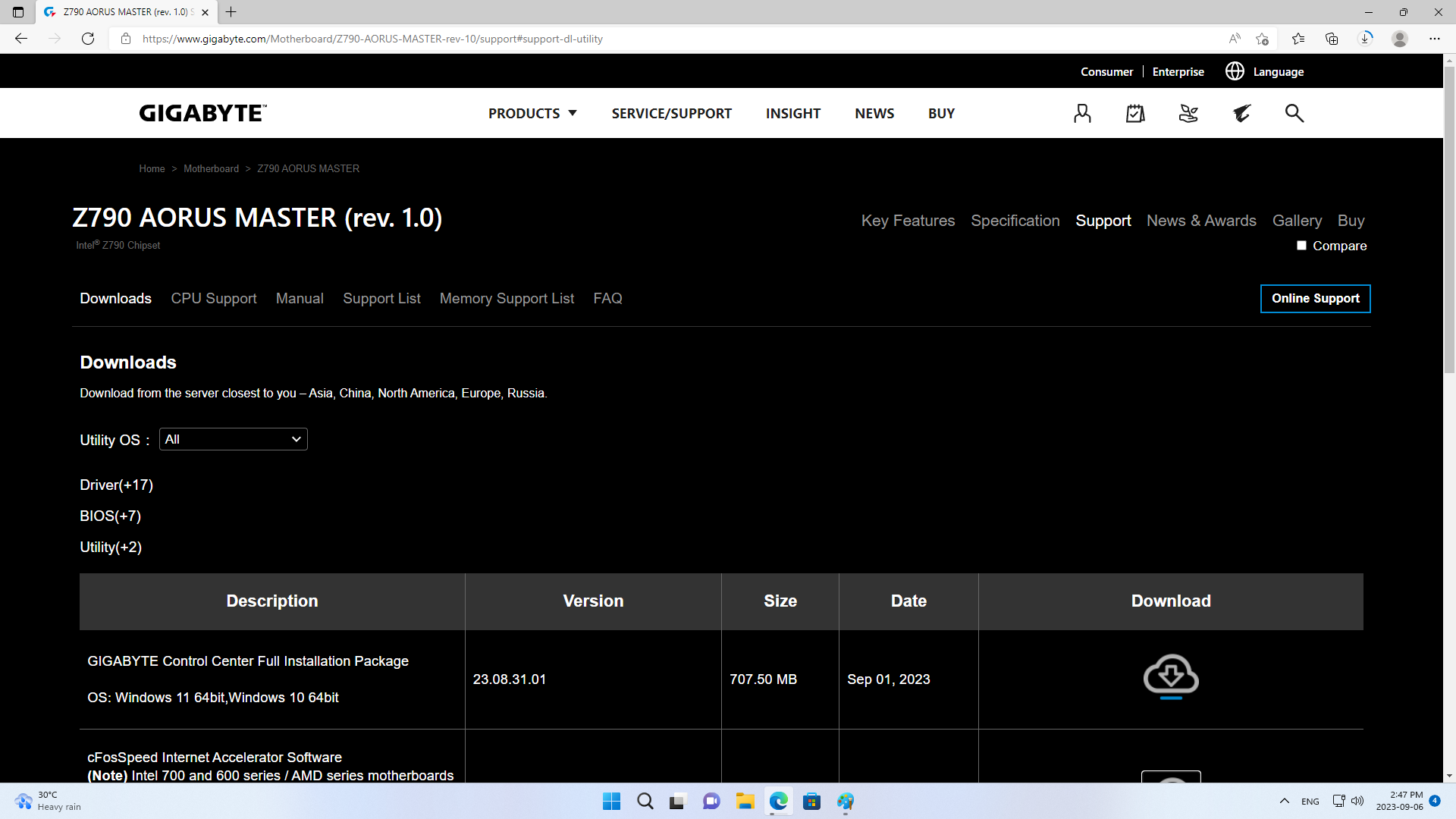Click the page vertical scrollbar thumb
1456x819 pixels.
1449,220
